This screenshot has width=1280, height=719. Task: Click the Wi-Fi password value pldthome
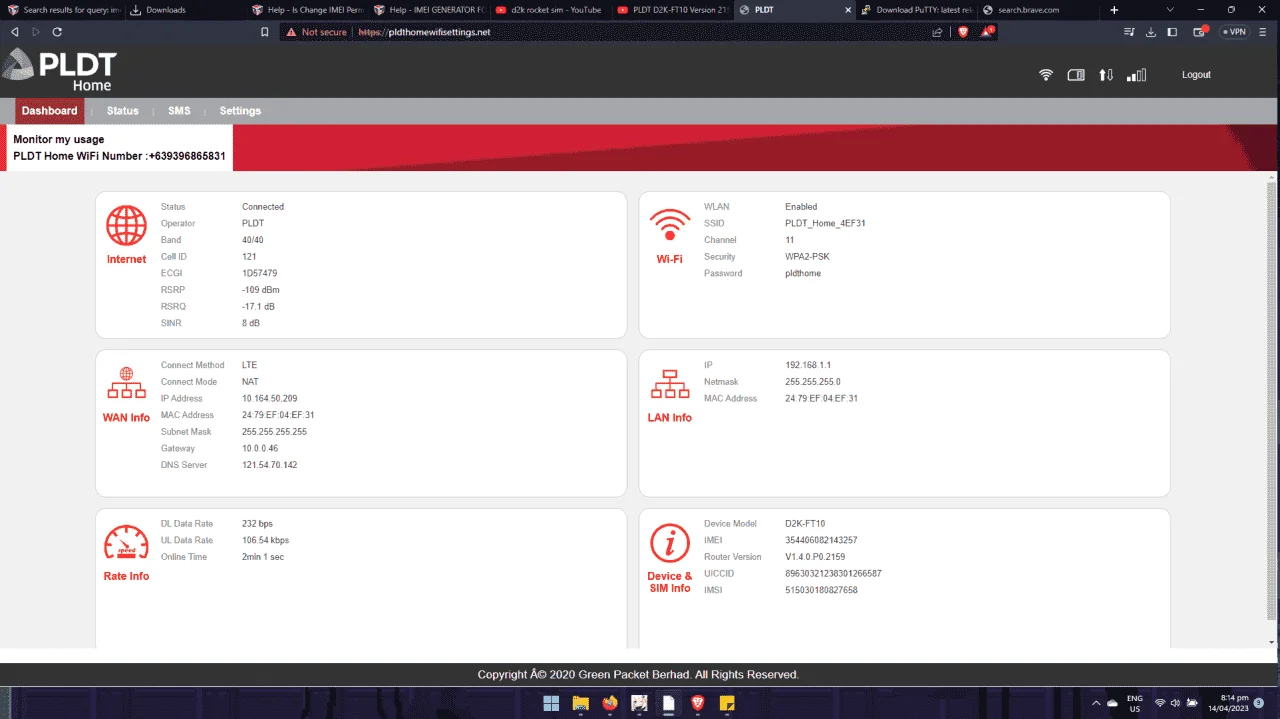803,274
